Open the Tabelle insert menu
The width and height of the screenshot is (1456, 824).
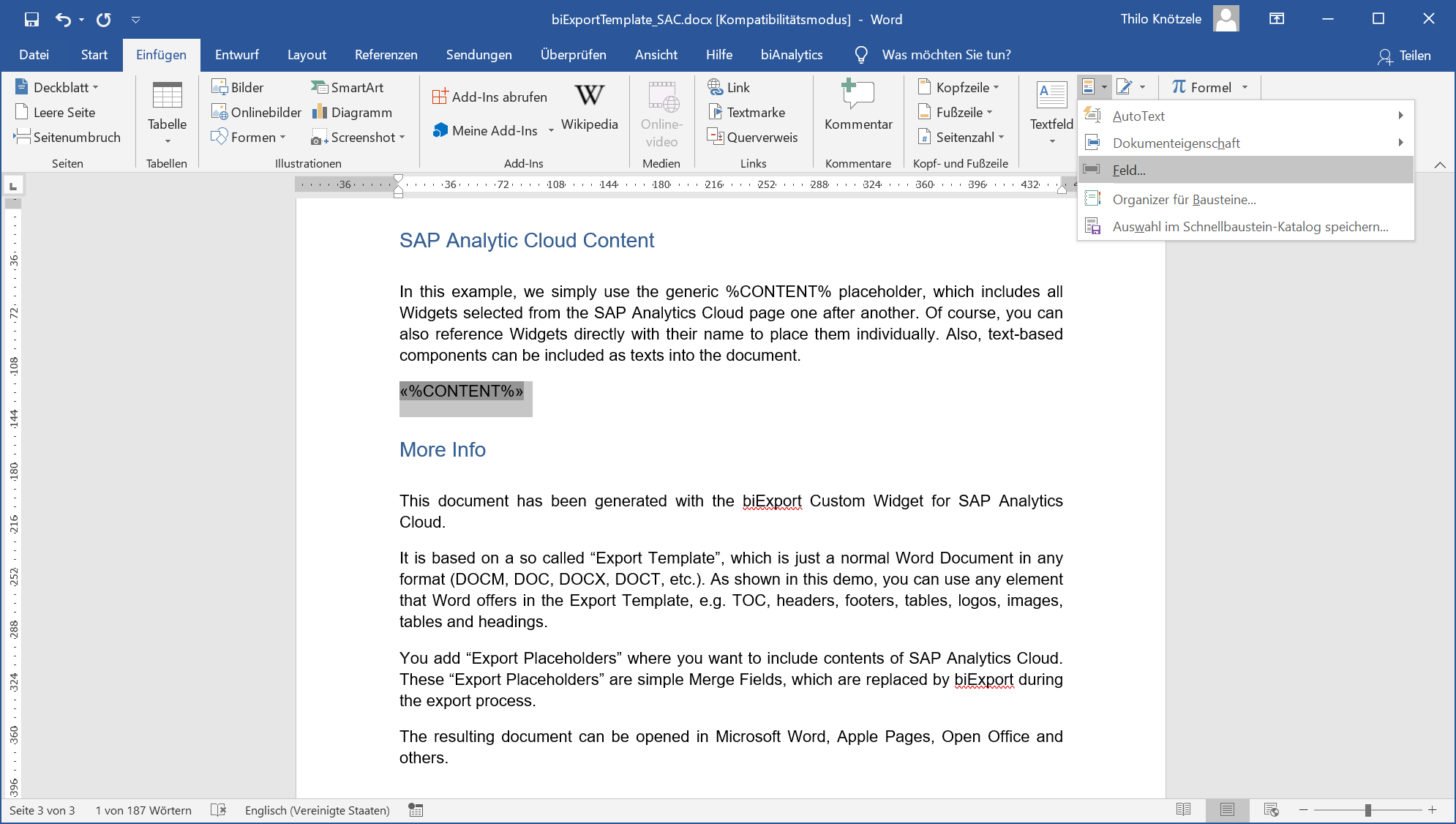point(167,113)
